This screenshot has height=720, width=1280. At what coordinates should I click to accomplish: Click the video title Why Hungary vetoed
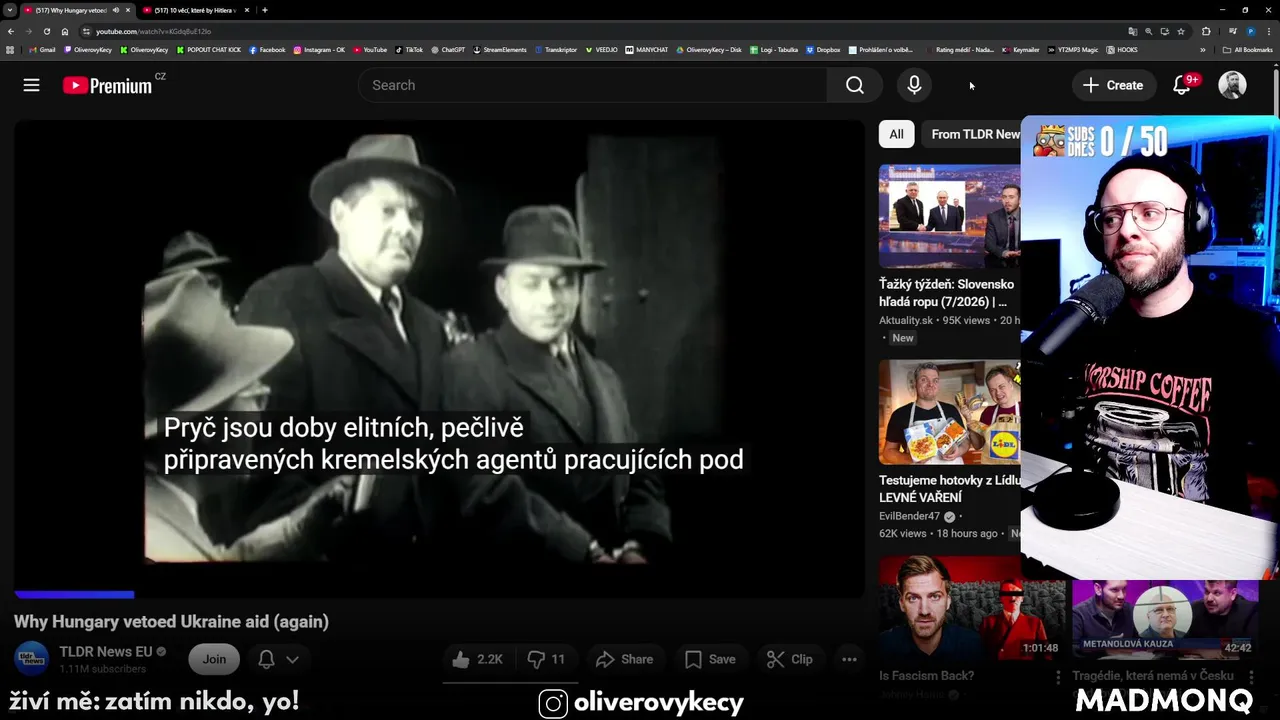point(171,622)
